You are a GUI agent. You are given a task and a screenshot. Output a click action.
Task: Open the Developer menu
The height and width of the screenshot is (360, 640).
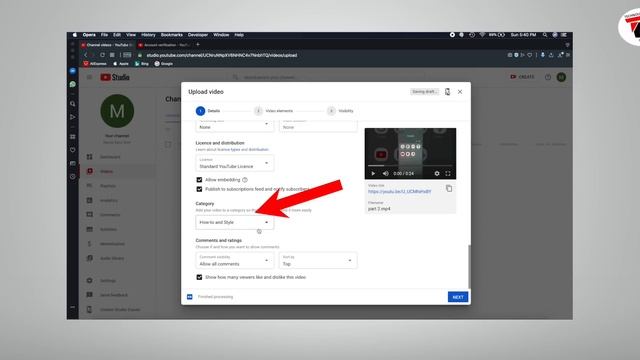click(x=198, y=35)
